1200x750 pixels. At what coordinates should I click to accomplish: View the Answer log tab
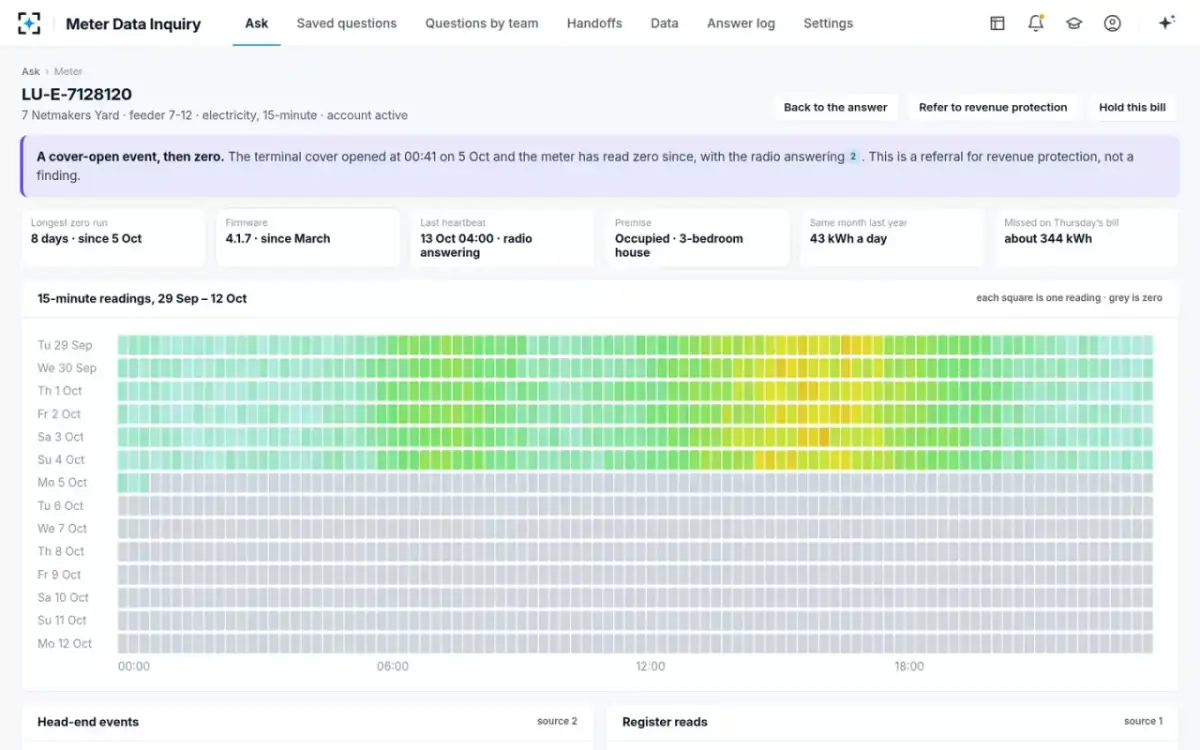[x=741, y=23]
